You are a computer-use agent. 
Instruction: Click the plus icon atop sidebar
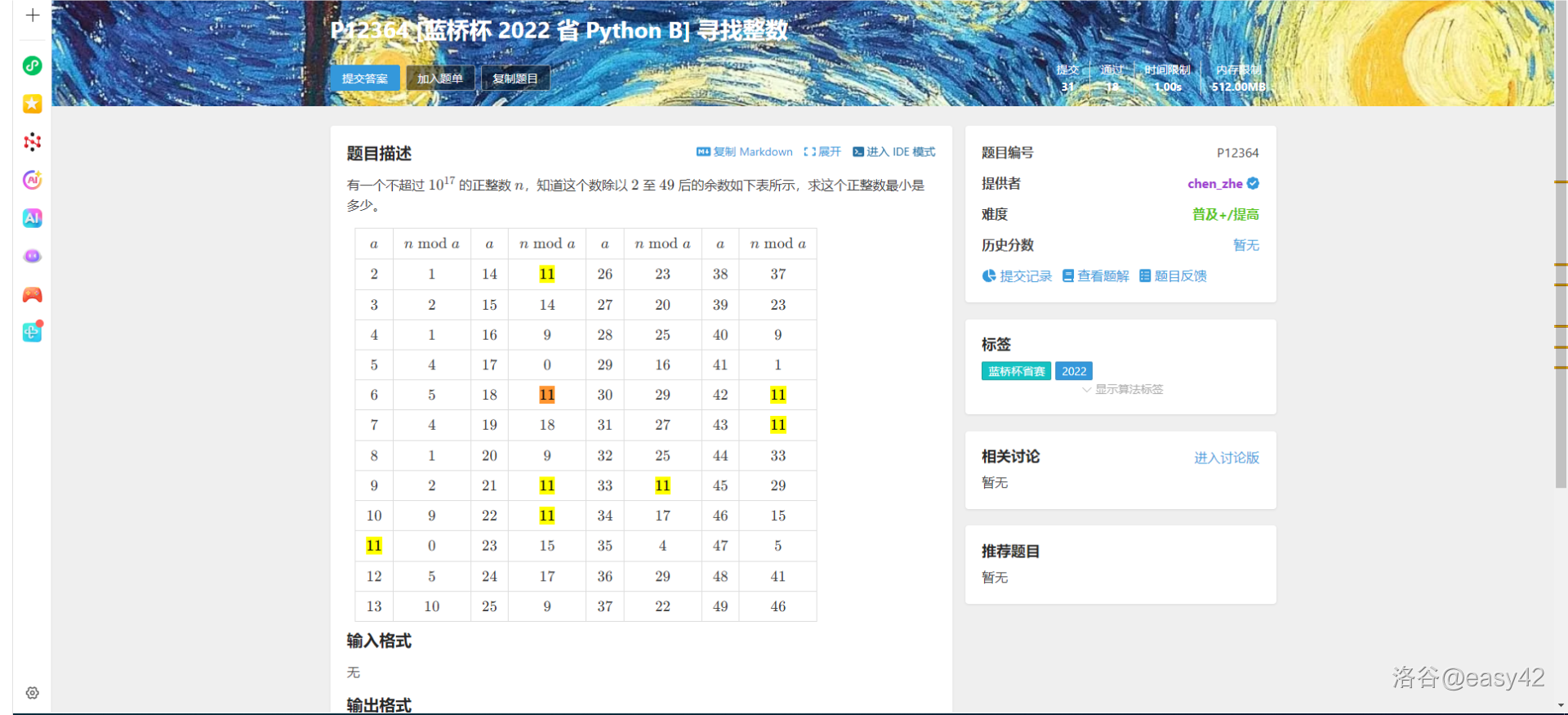33,16
